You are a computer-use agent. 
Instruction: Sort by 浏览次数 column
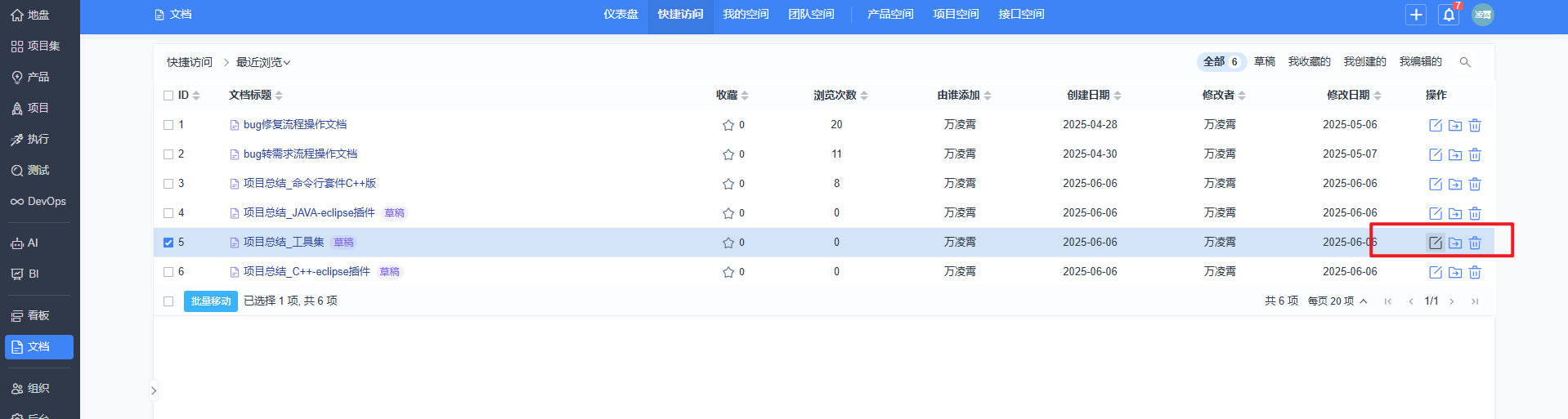coord(840,96)
